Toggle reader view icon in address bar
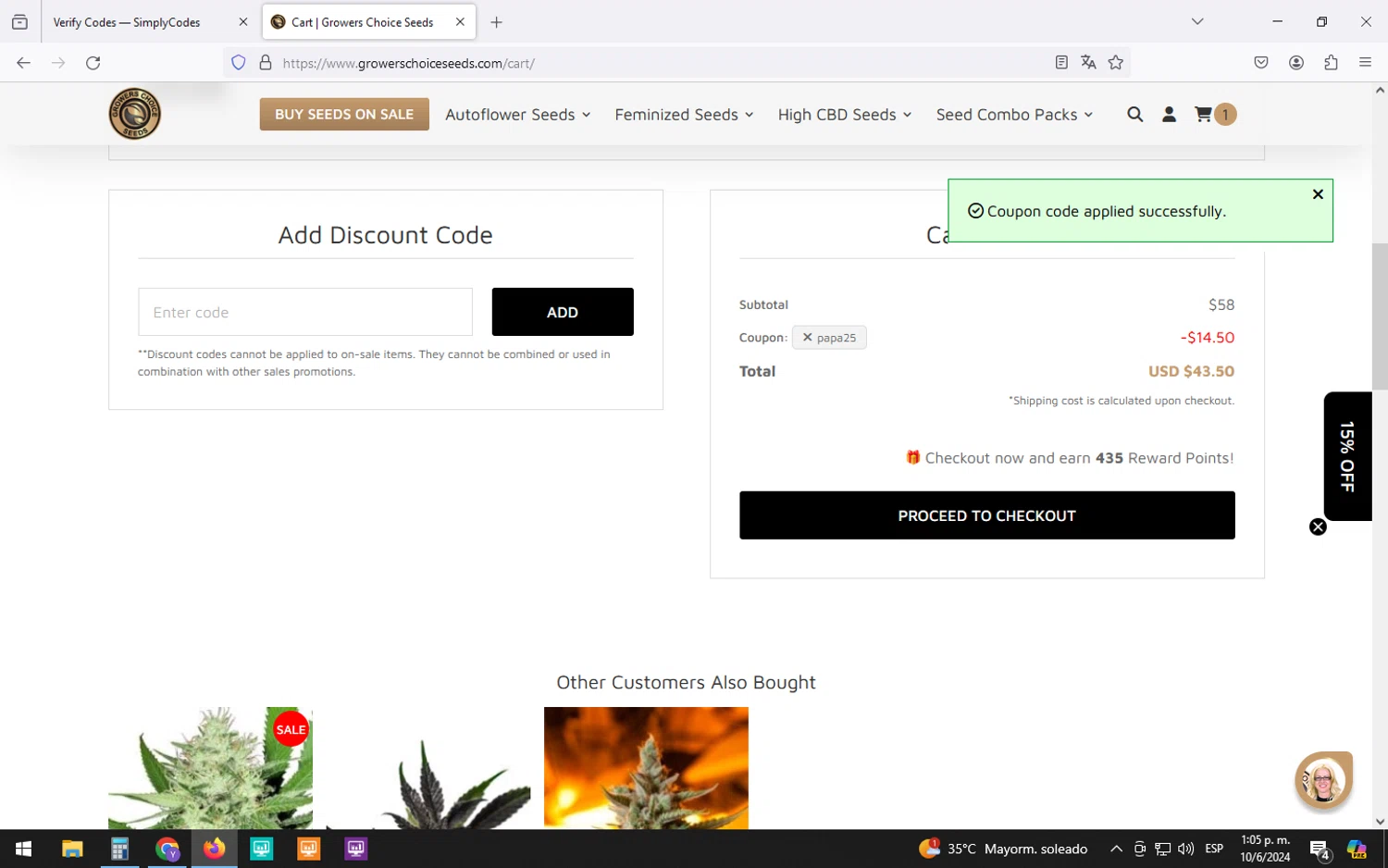The image size is (1388, 868). 1061,63
